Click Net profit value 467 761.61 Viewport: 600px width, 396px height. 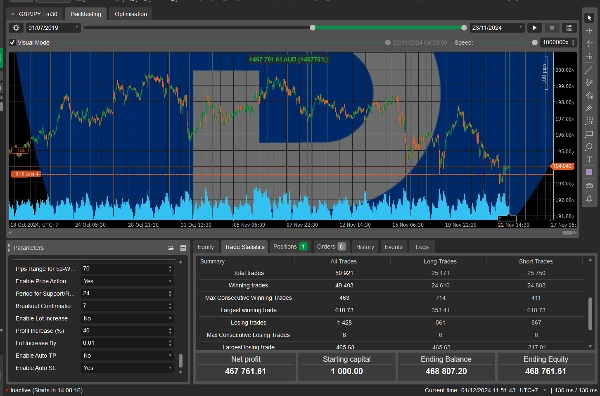(x=245, y=372)
